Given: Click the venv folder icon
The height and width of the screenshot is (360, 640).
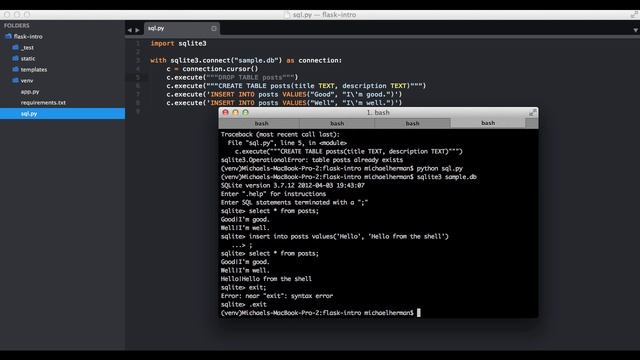Looking at the screenshot, I should click(16, 80).
